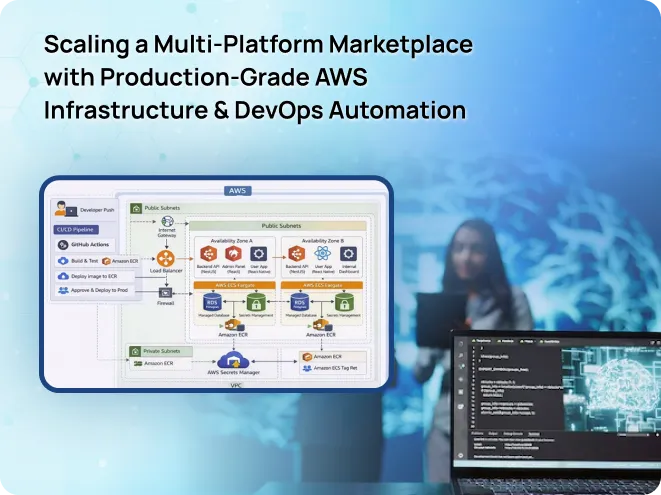Click the Backend API icon in Availability Zone A
The height and width of the screenshot is (495, 661).
pos(208,254)
